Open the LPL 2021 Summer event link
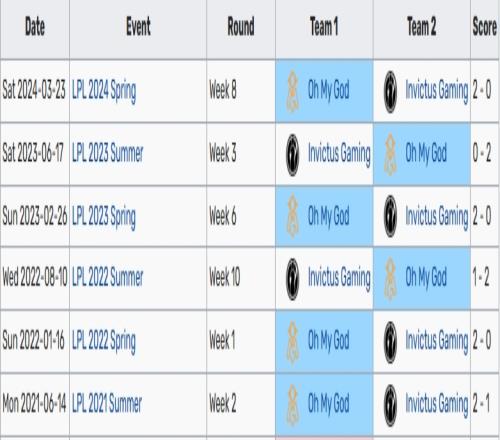This screenshot has width=500, height=440. coord(107,403)
